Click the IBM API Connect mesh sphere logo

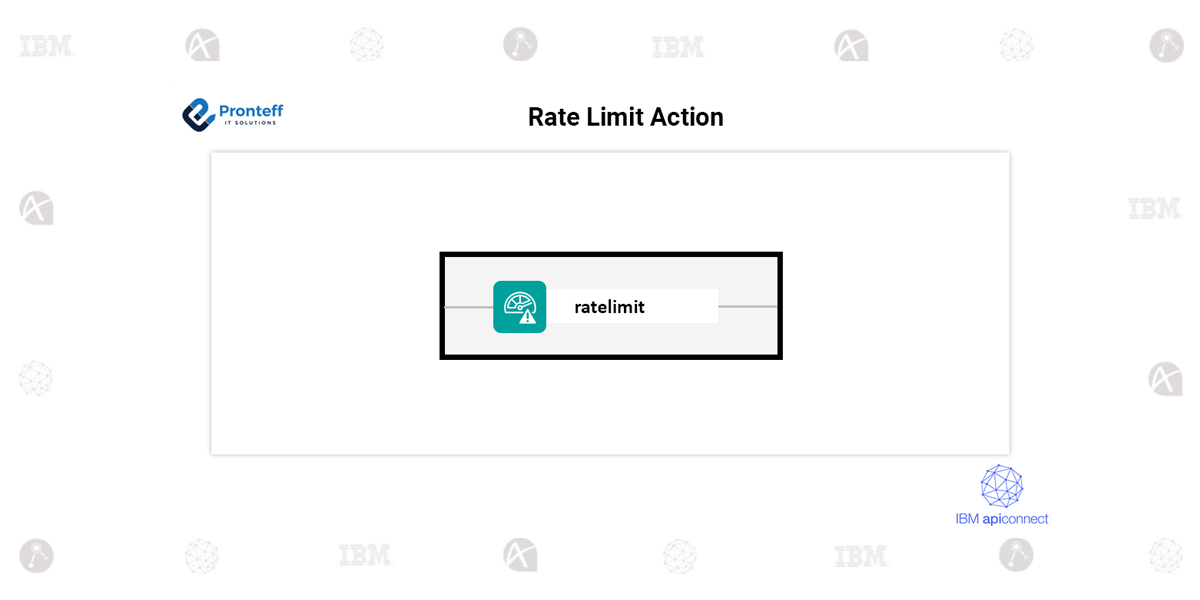[x=1001, y=486]
